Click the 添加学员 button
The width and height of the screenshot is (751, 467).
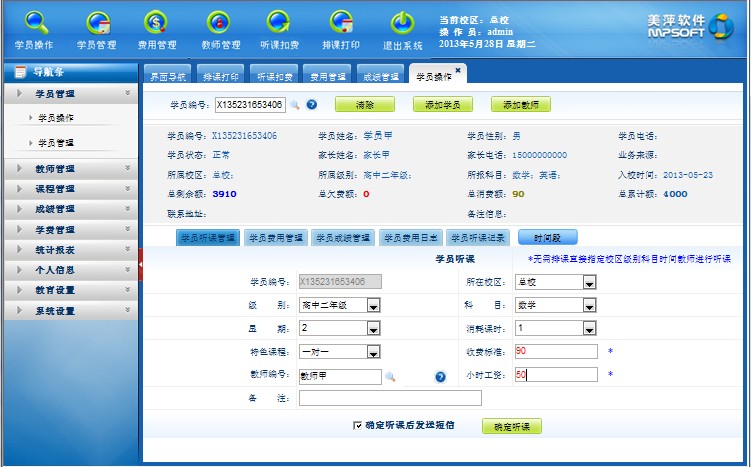pos(442,105)
